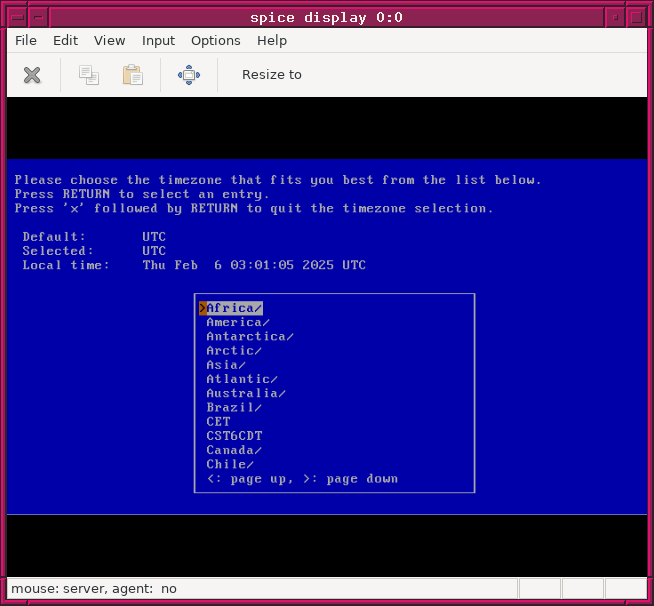Select the Antarctica/ timezone entry
The height and width of the screenshot is (606, 654).
coord(250,336)
